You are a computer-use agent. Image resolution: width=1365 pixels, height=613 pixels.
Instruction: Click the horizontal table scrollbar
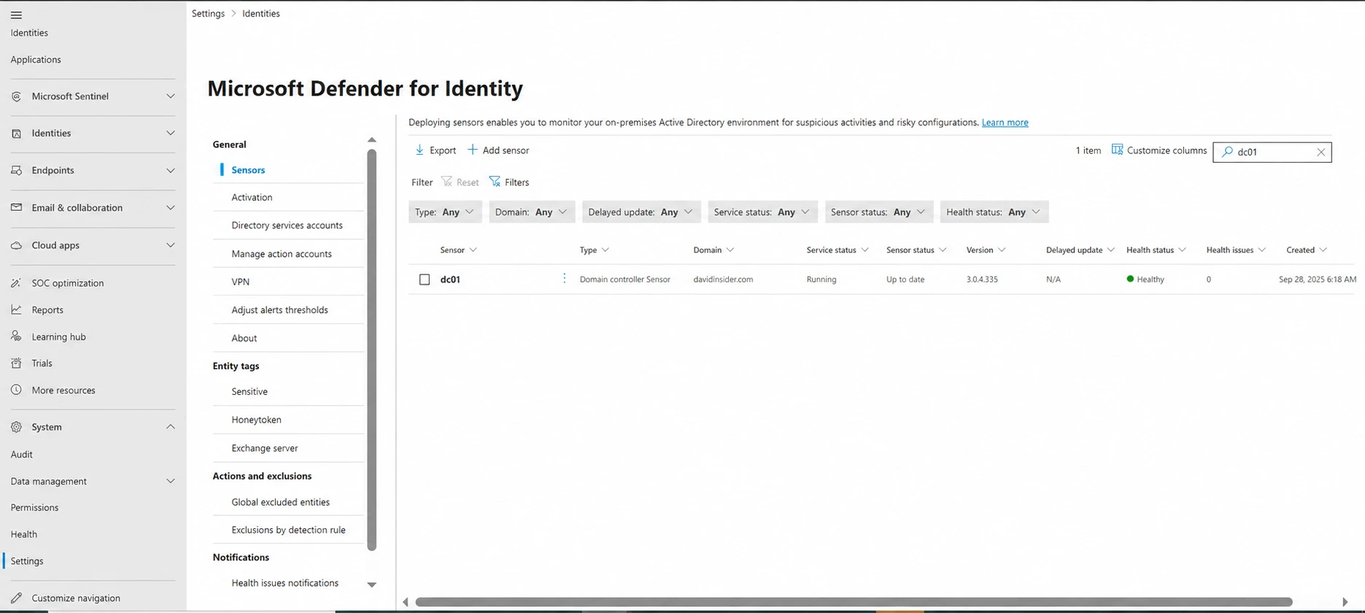click(x=853, y=602)
